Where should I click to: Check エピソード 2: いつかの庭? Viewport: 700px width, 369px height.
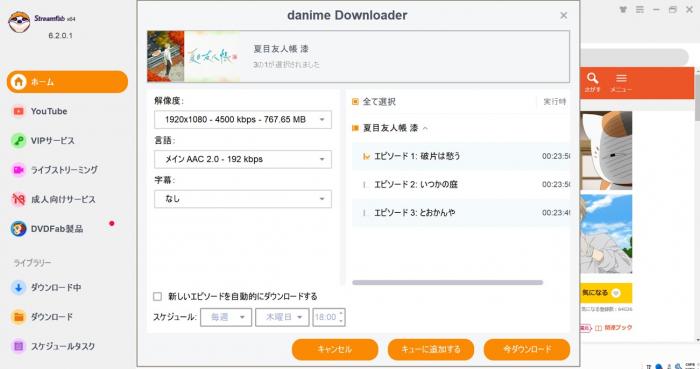365,185
